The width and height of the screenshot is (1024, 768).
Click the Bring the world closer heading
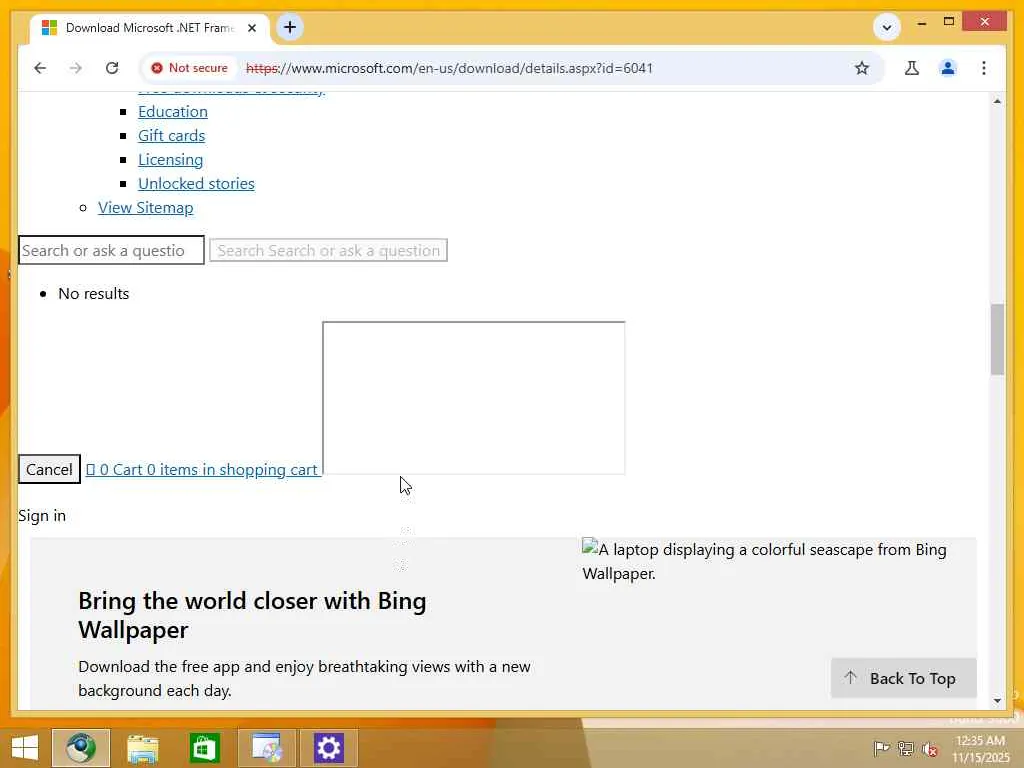point(252,615)
